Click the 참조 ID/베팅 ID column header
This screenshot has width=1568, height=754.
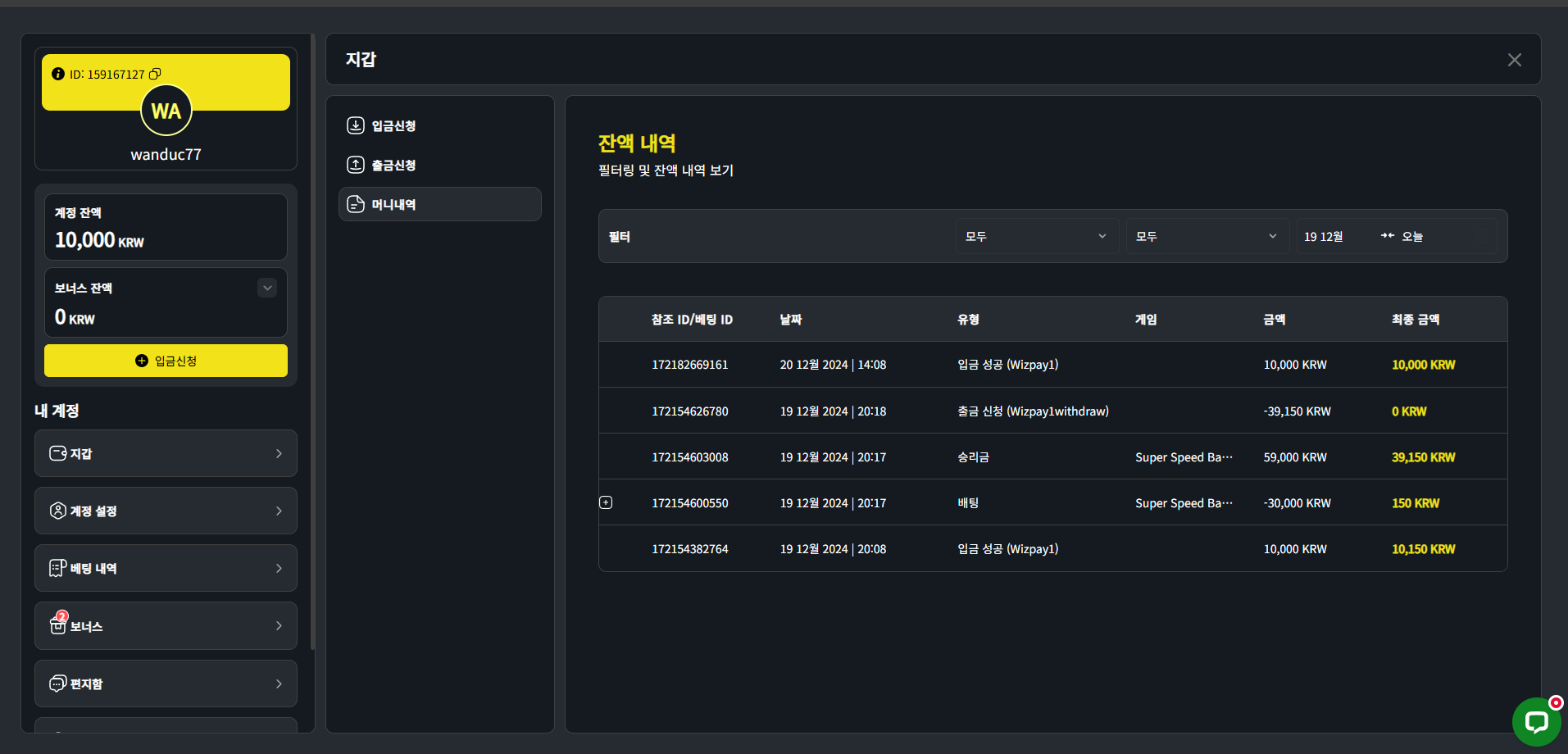692,320
